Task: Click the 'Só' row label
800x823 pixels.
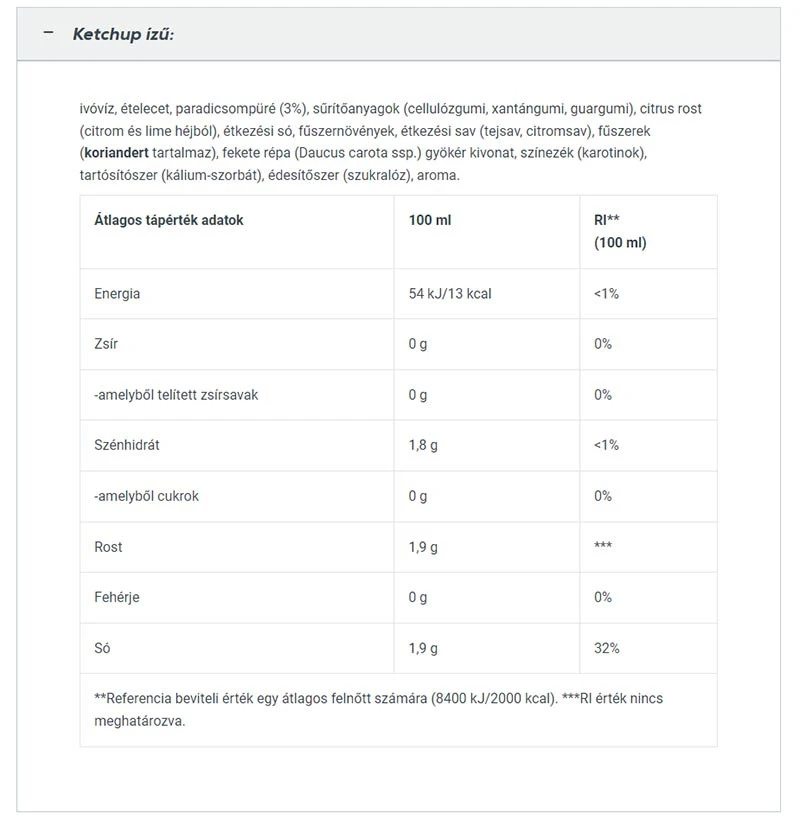Action: (x=102, y=648)
